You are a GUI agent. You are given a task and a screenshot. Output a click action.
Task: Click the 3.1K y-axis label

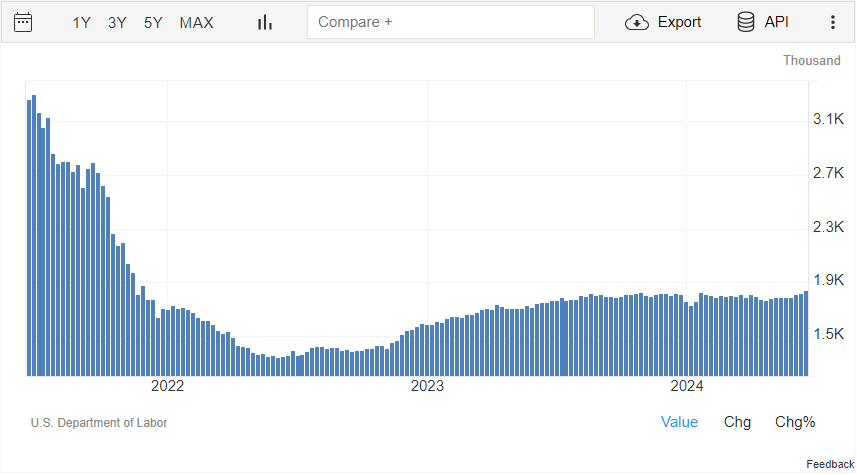pyautogui.click(x=829, y=119)
